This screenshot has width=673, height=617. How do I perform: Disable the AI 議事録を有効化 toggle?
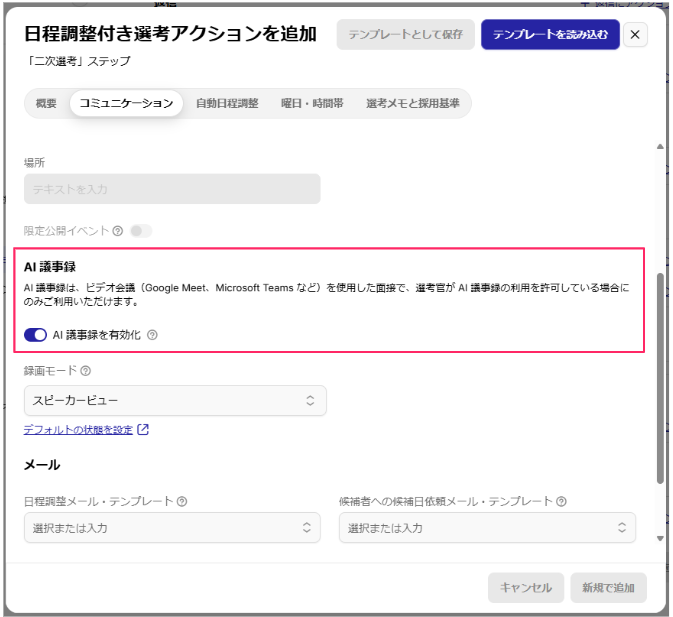[x=35, y=335]
